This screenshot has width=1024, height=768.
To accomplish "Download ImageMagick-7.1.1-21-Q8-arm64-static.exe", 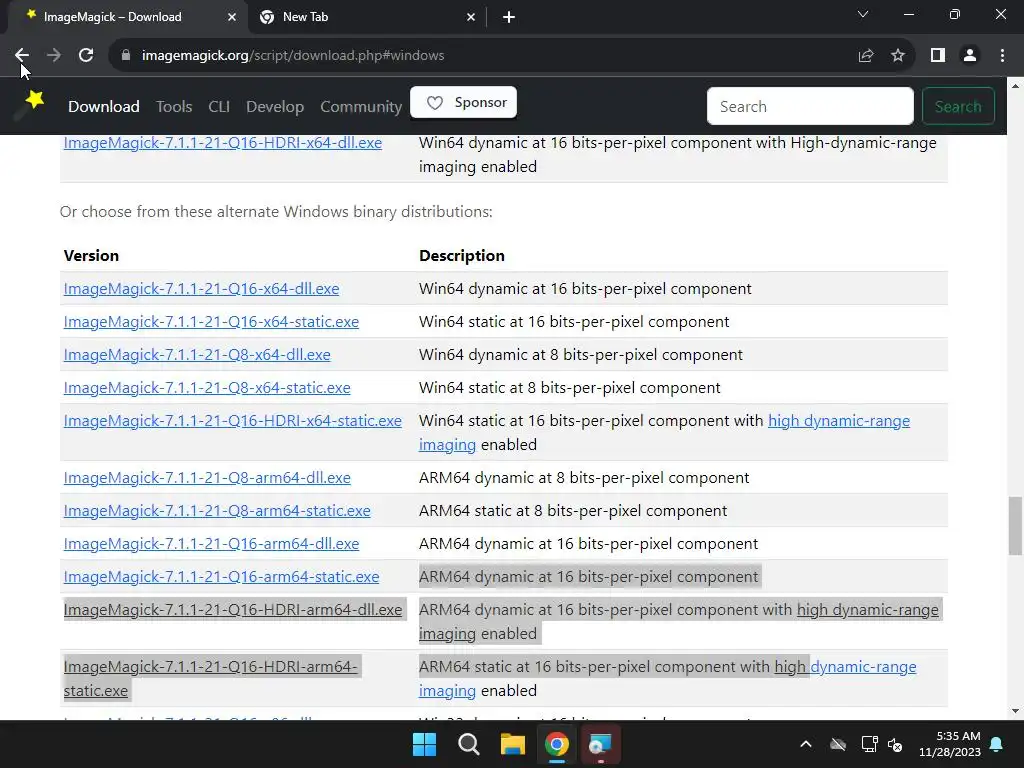I will click(217, 511).
